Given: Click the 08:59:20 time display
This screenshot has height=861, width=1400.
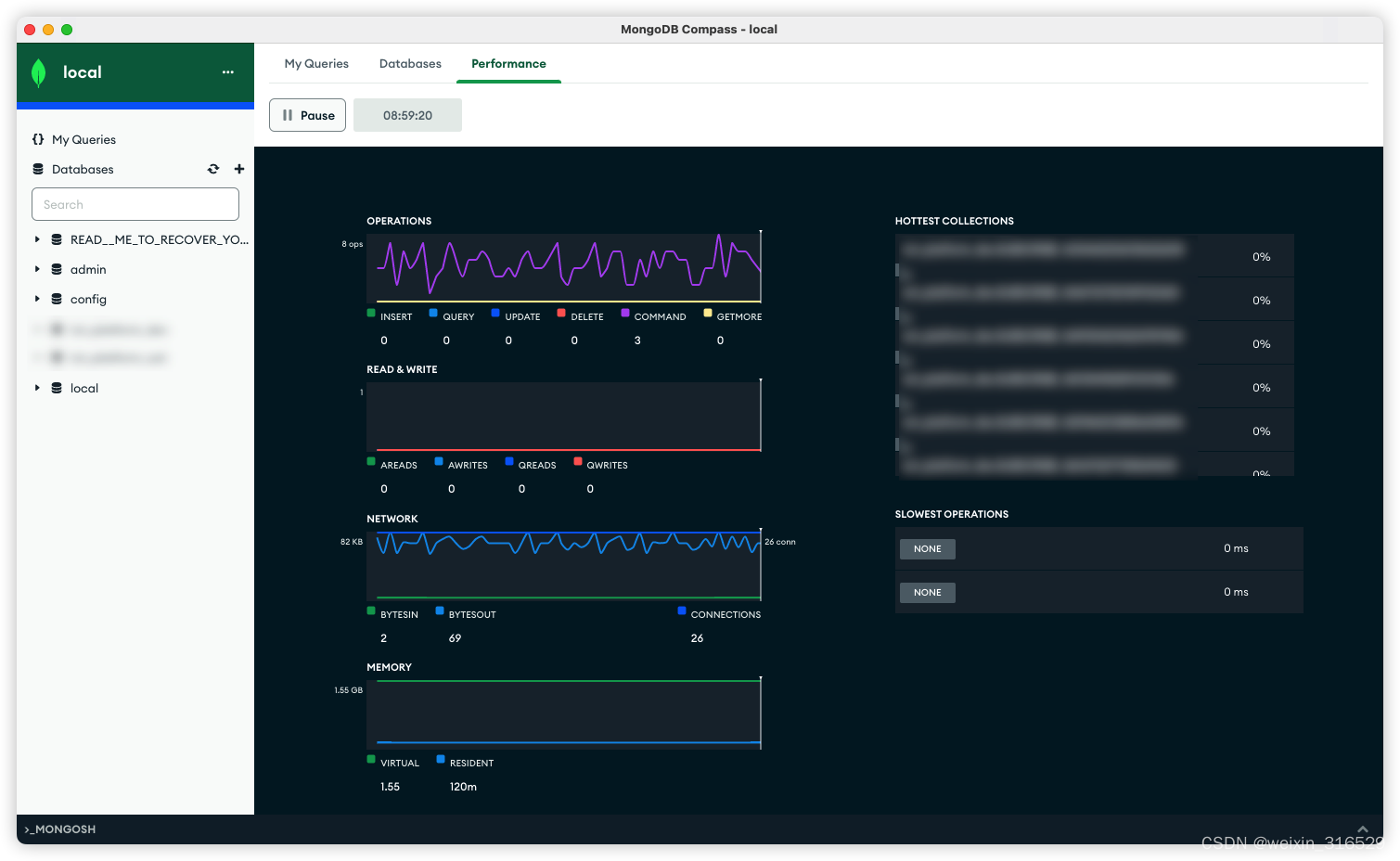Looking at the screenshot, I should pos(407,115).
